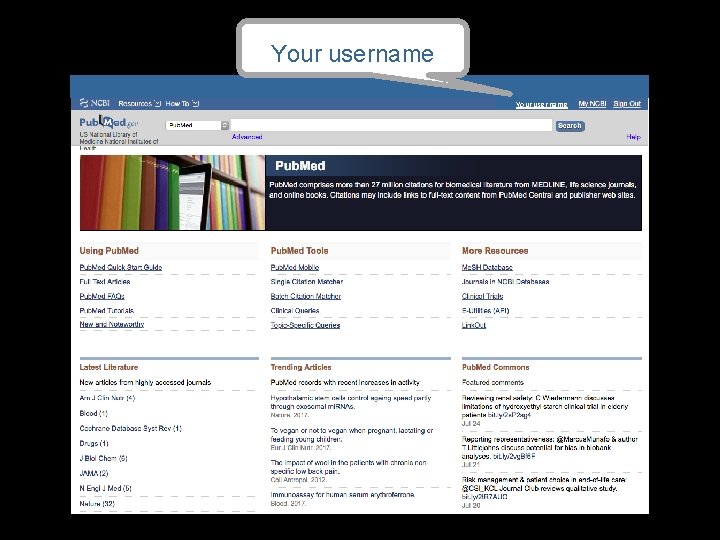Screen dimensions: 720x540
Task: Open New and Noteworthy link
Action: coord(112,324)
